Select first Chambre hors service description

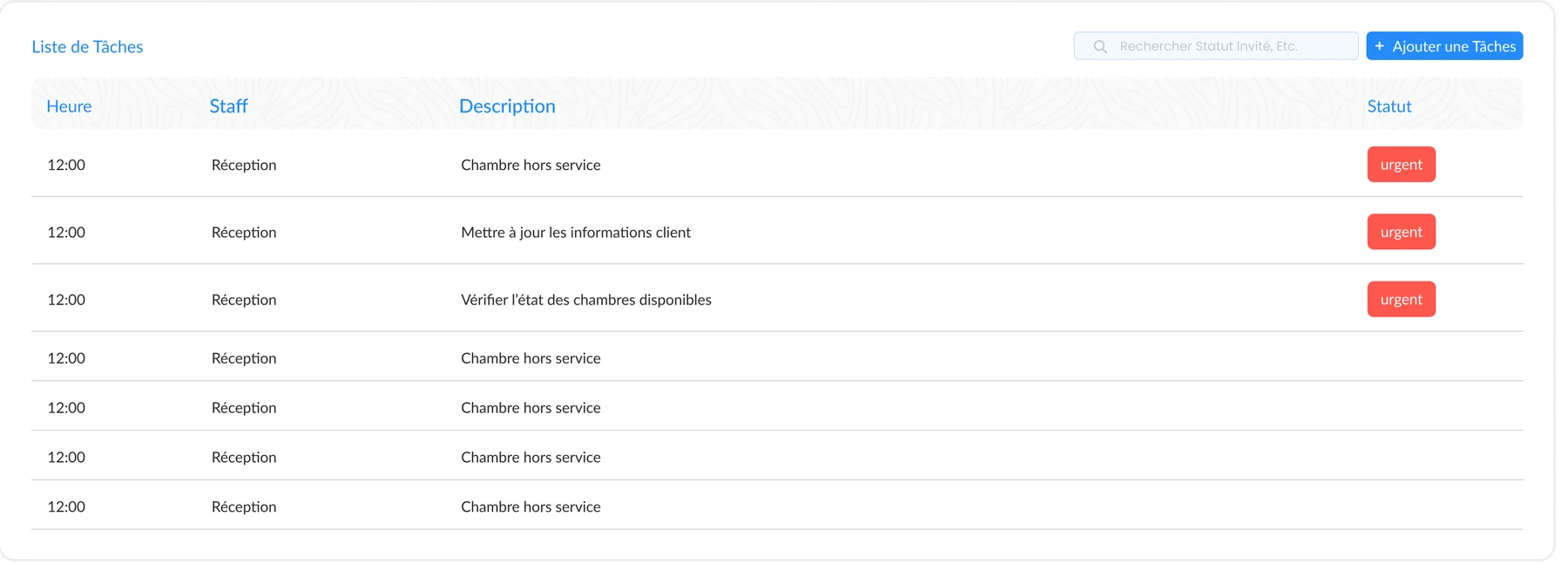click(531, 165)
